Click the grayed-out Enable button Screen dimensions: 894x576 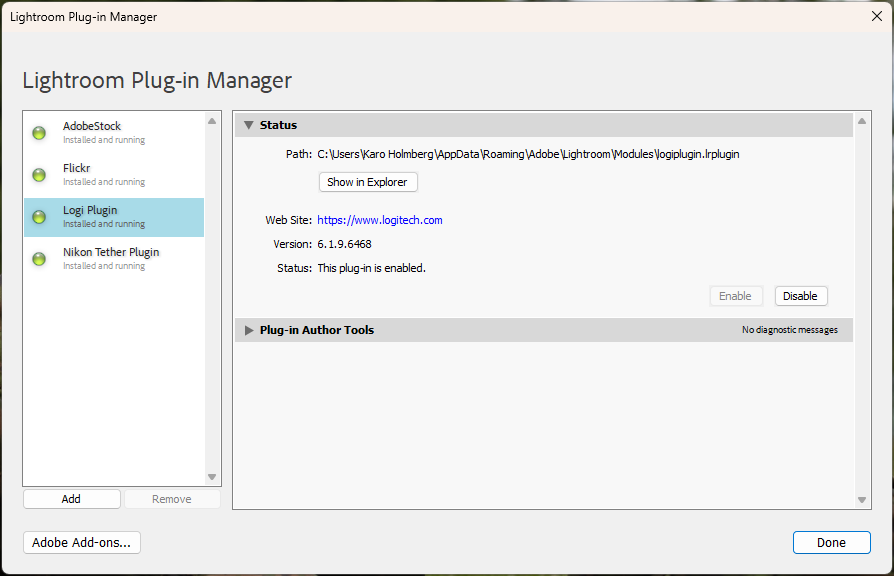[x=735, y=296]
